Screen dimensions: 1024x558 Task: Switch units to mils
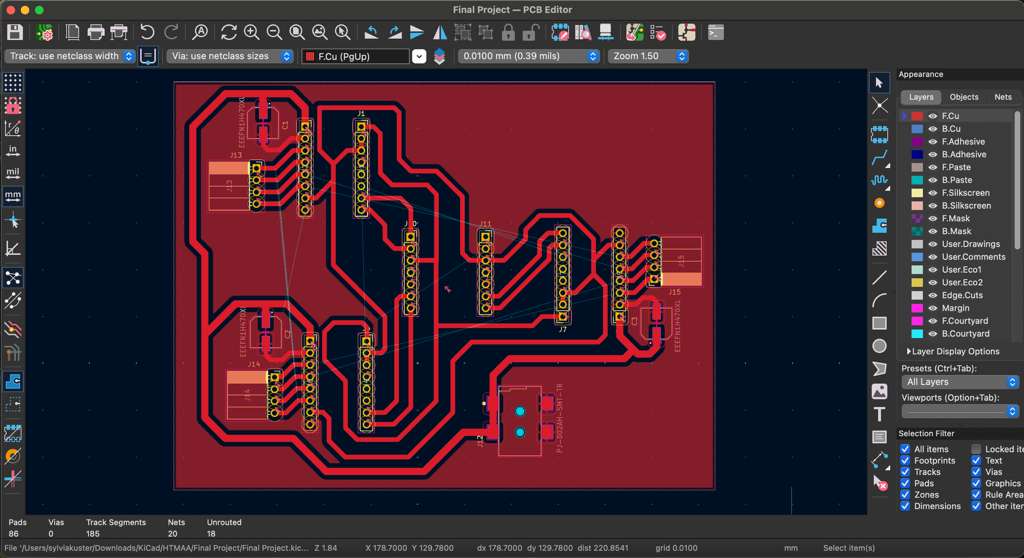(x=12, y=173)
